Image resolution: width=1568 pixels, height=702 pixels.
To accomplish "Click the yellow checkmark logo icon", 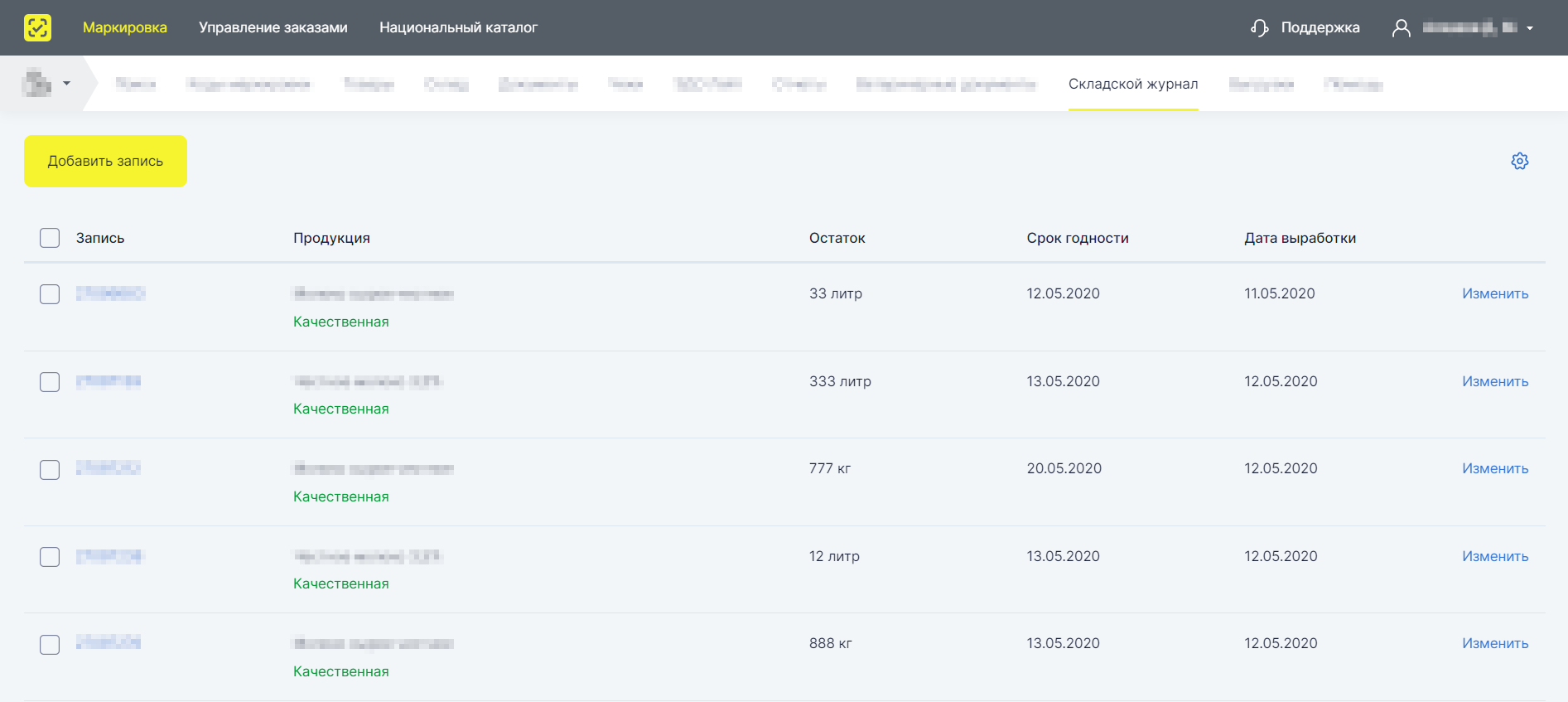I will [37, 27].
